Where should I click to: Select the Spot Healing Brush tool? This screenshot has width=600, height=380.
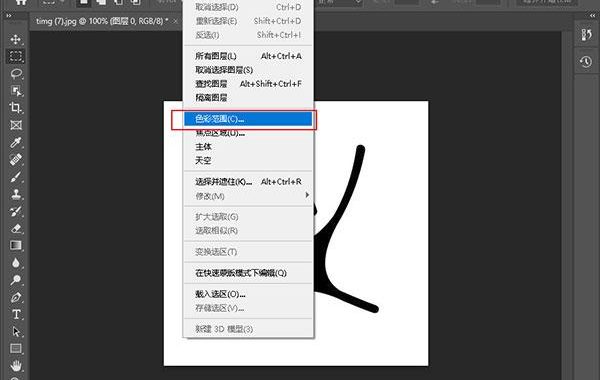point(16,160)
